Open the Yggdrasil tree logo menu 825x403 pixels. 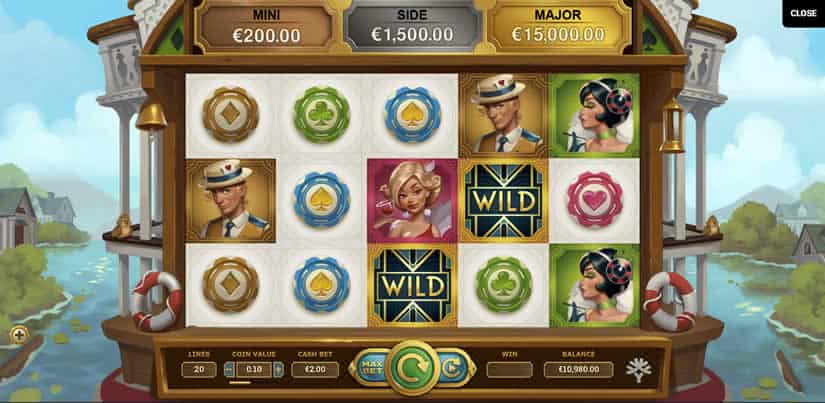[x=638, y=370]
